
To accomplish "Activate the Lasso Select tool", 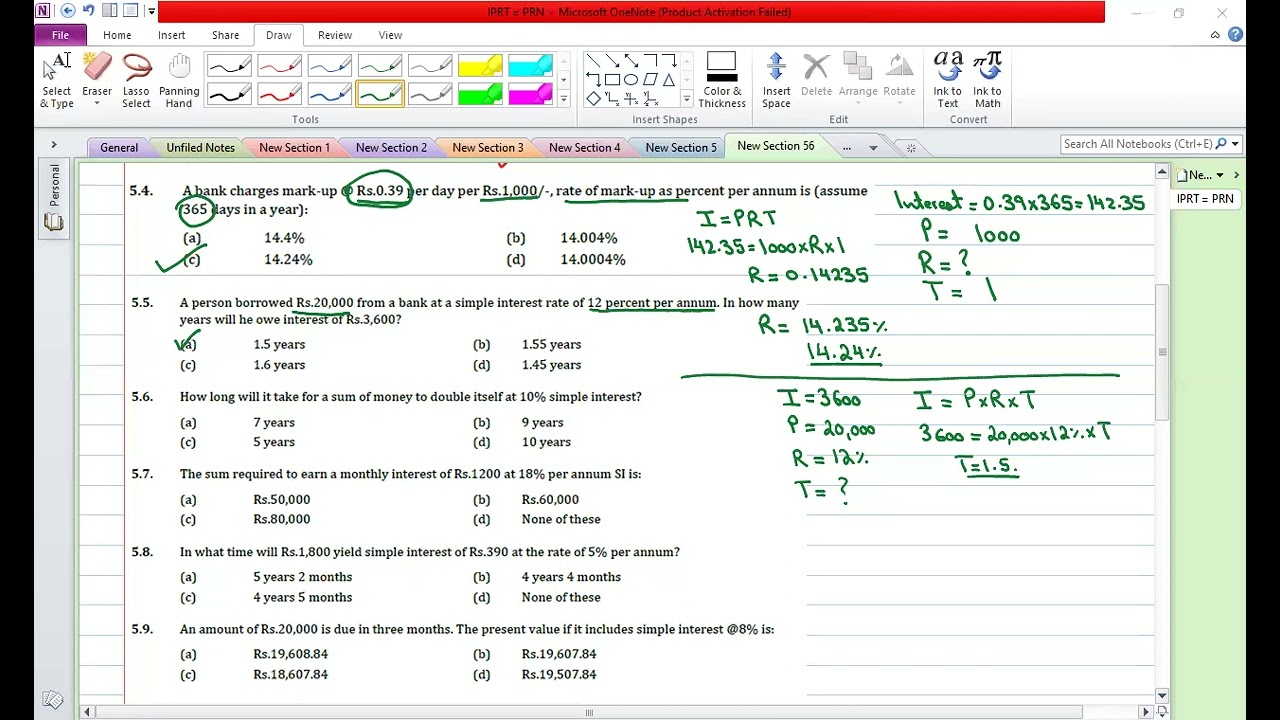I will pos(136,81).
